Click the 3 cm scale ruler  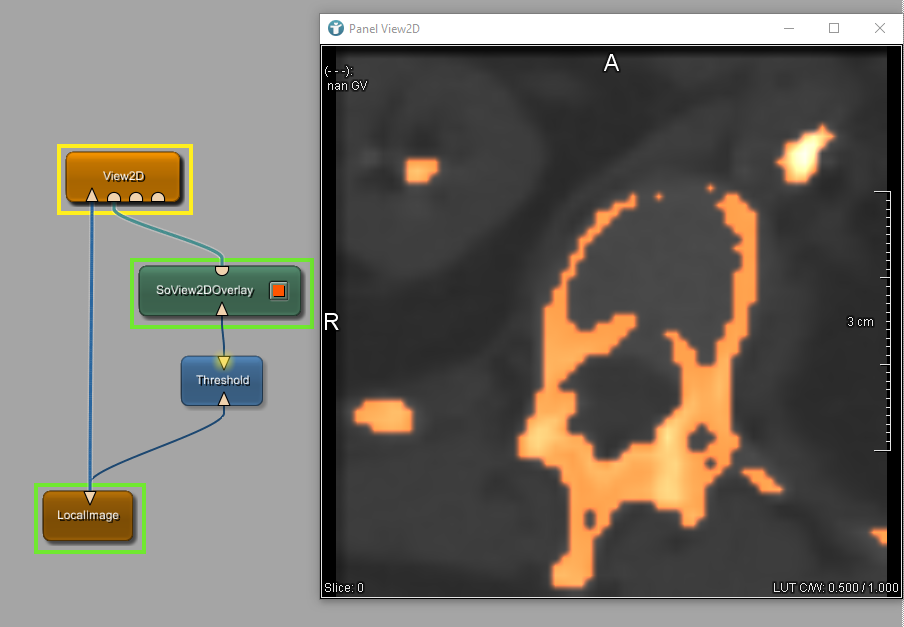[x=880, y=321]
